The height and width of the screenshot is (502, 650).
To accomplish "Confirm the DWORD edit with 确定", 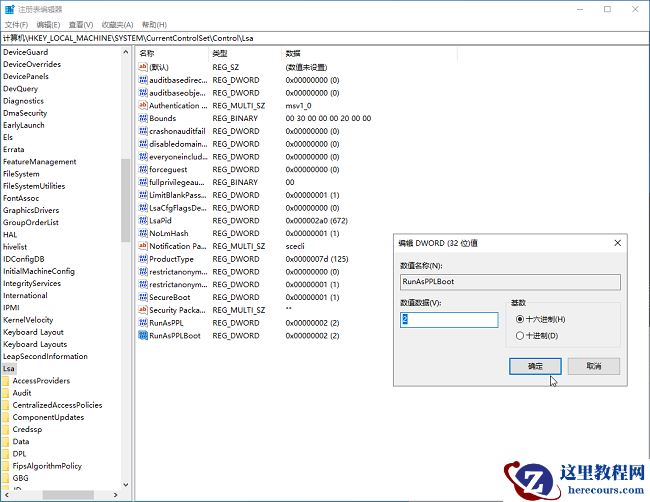I will tap(535, 366).
